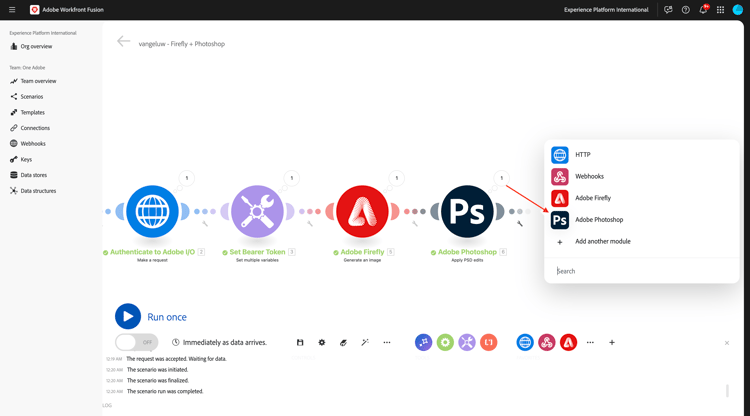Click the HTTP favorite icon in bottom toolbar
750x416 pixels.
click(525, 342)
